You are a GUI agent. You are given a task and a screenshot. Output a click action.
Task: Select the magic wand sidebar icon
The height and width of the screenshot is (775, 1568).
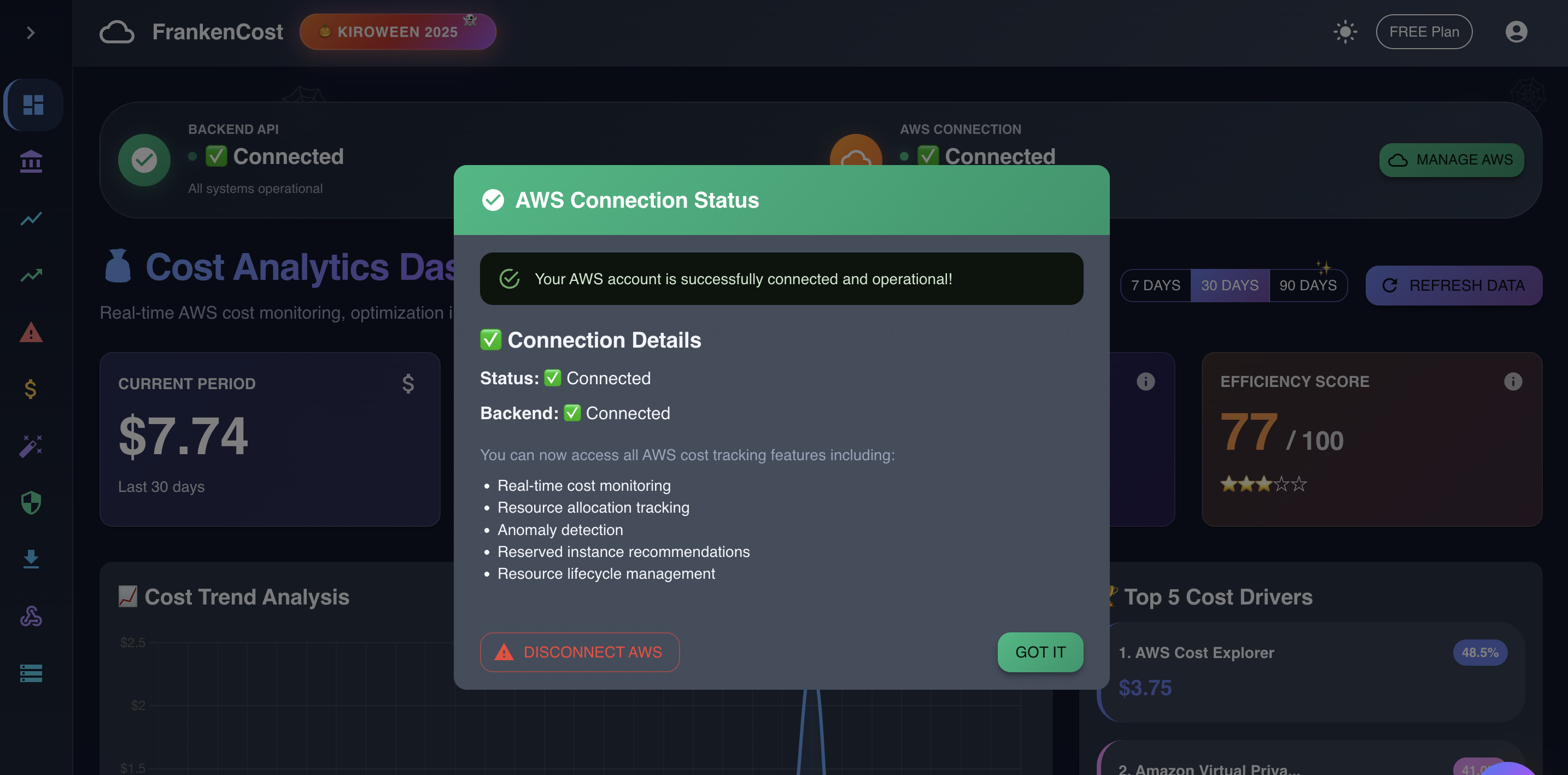click(31, 446)
